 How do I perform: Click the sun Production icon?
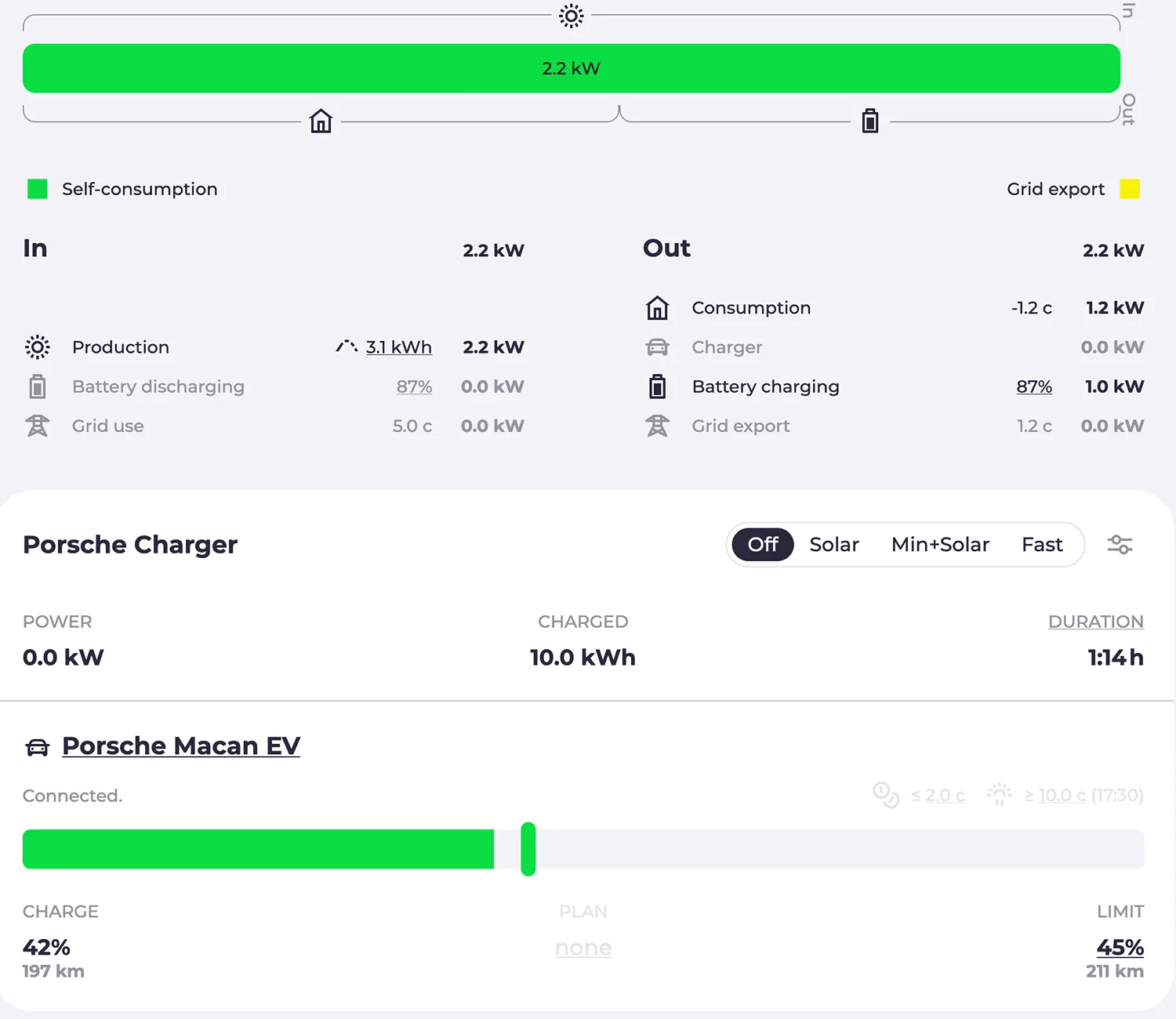click(x=37, y=346)
